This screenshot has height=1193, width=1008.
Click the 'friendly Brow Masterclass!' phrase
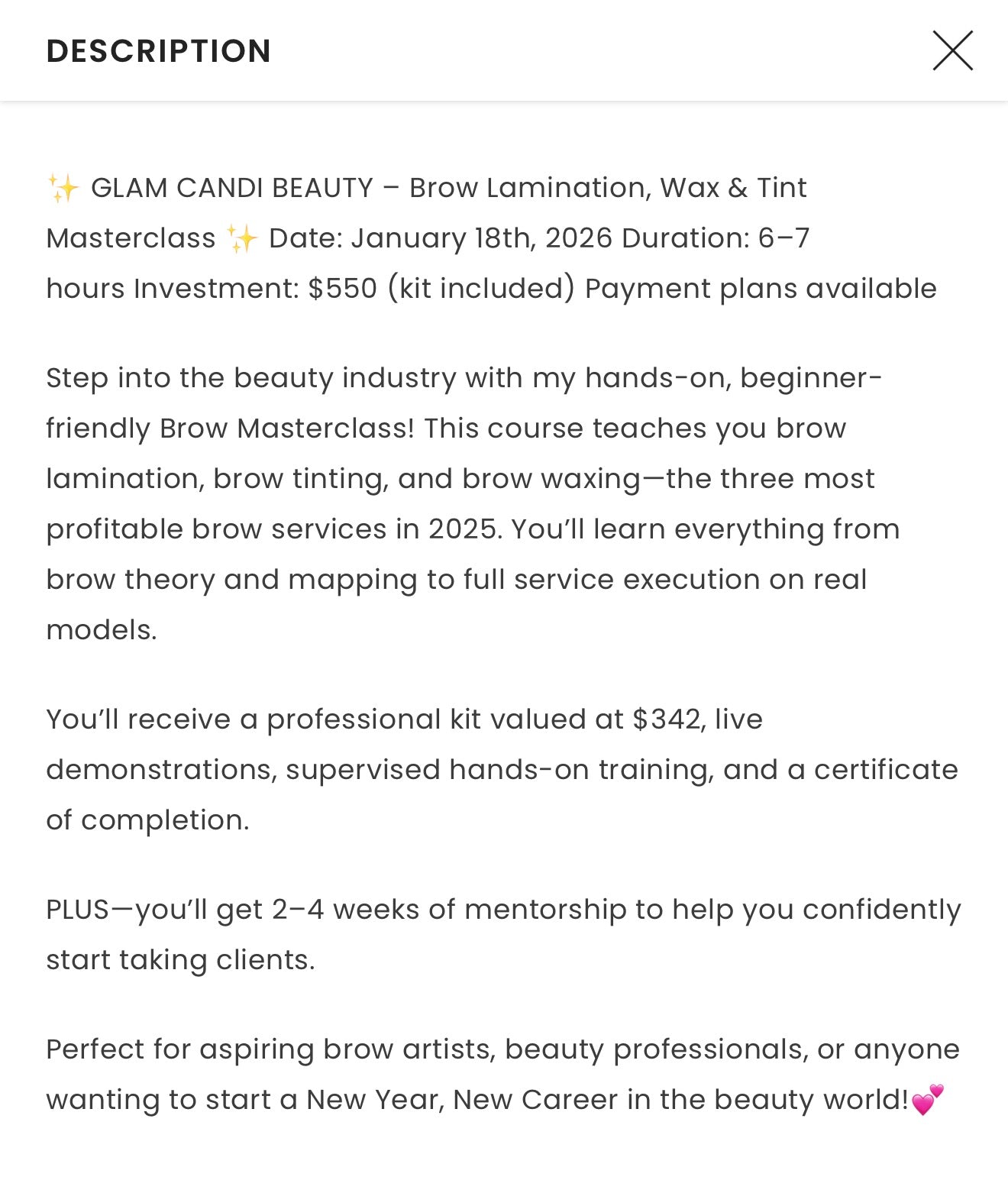click(x=230, y=428)
